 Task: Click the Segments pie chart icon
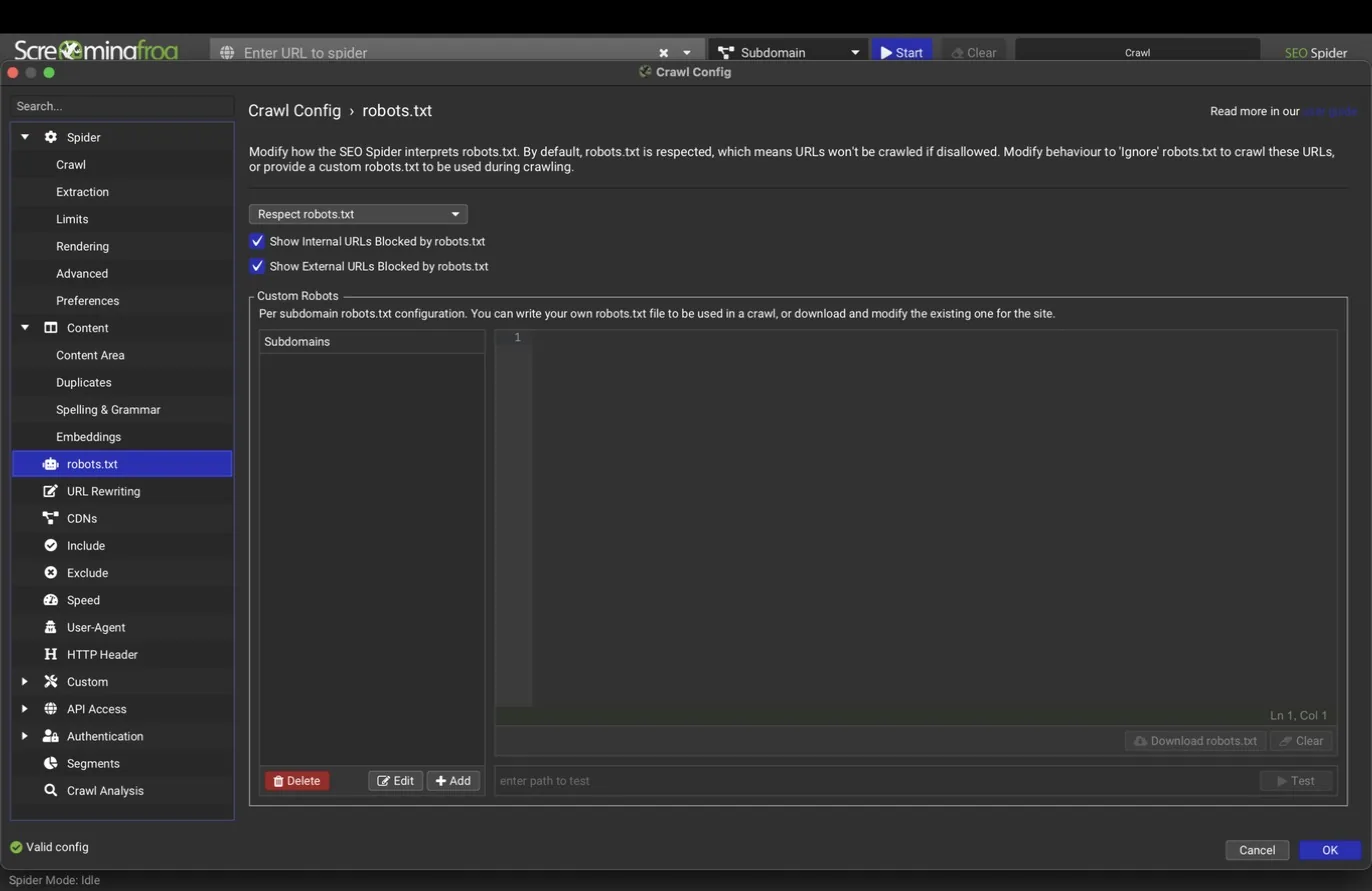pyautogui.click(x=50, y=763)
